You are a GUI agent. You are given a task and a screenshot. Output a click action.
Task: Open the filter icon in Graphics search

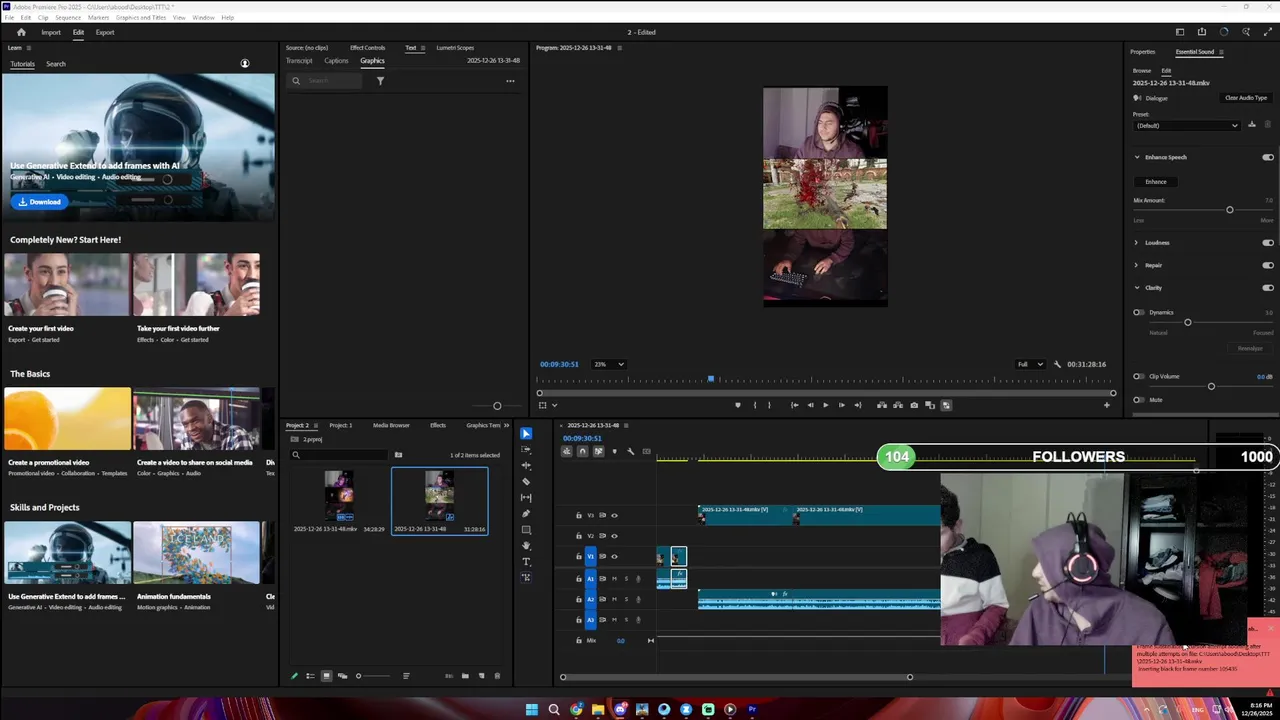[380, 81]
